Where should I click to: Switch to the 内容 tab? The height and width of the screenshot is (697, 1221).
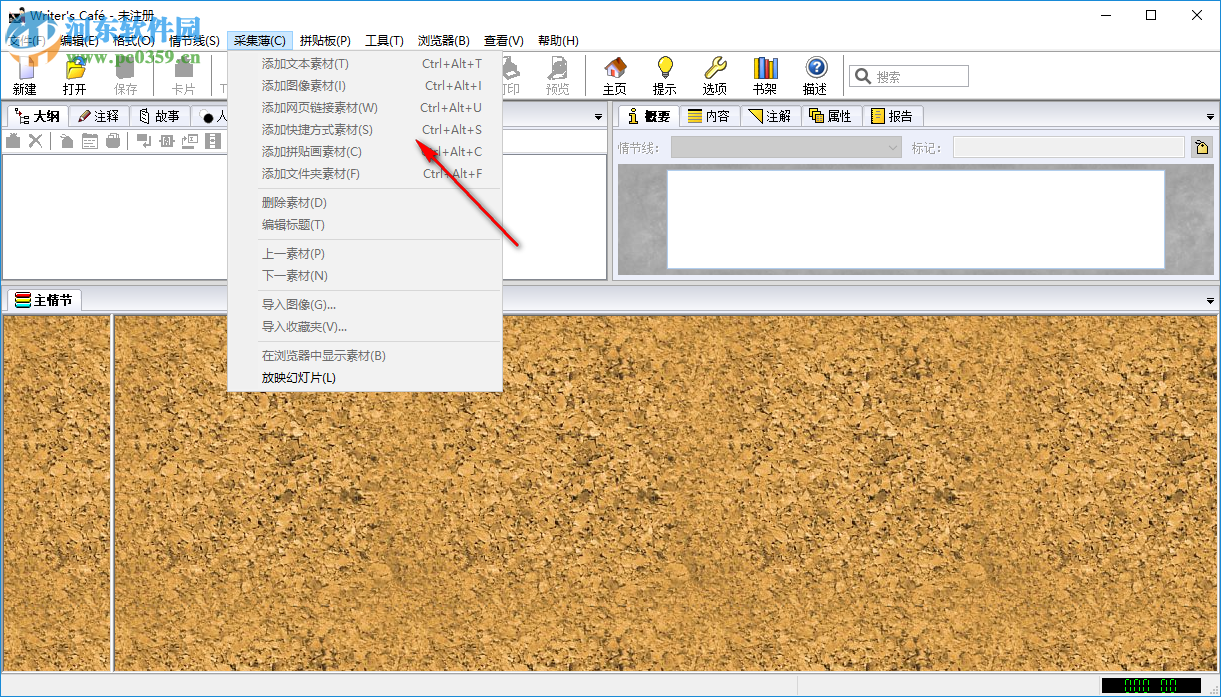click(x=711, y=115)
